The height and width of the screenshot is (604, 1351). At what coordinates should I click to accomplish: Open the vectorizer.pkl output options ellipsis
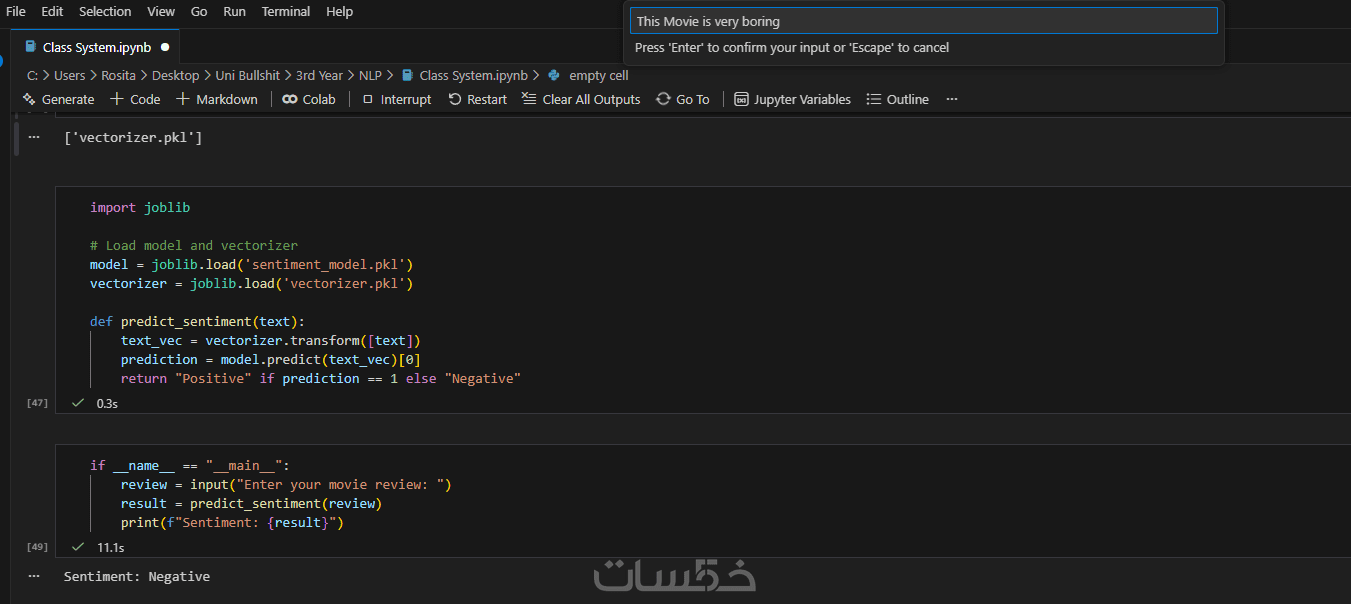[34, 137]
